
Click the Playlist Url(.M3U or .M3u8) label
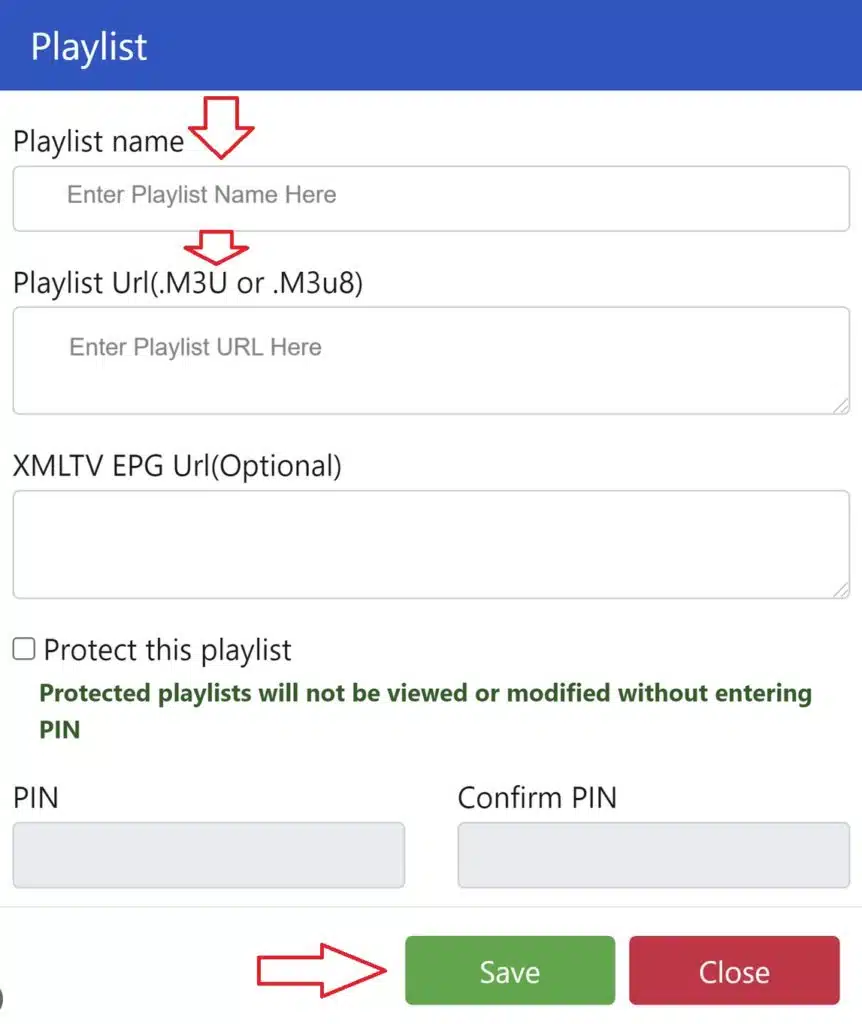188,283
